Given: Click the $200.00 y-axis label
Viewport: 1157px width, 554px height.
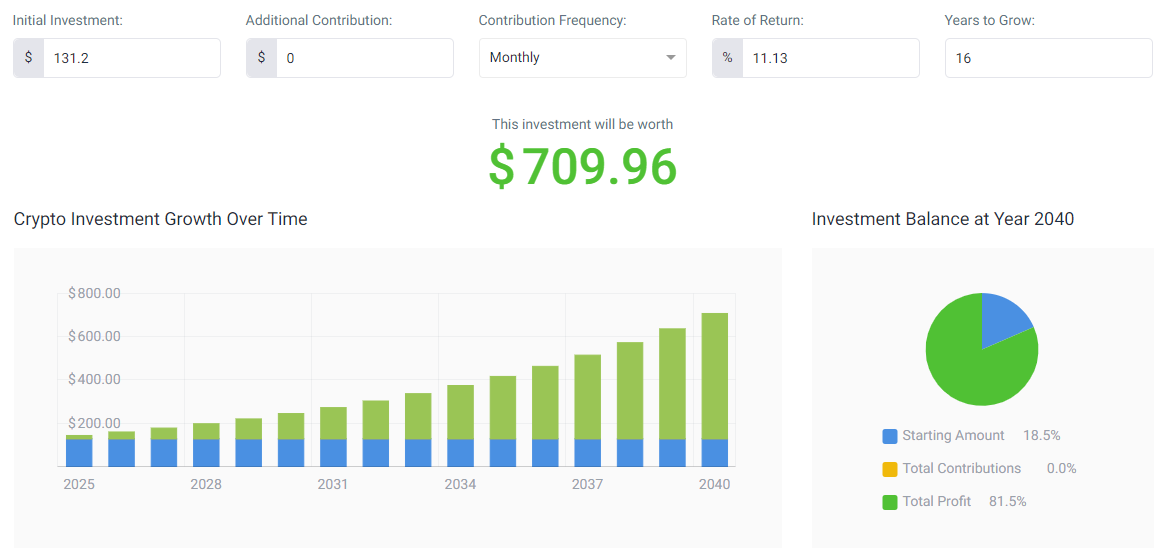Looking at the screenshot, I should (94, 423).
